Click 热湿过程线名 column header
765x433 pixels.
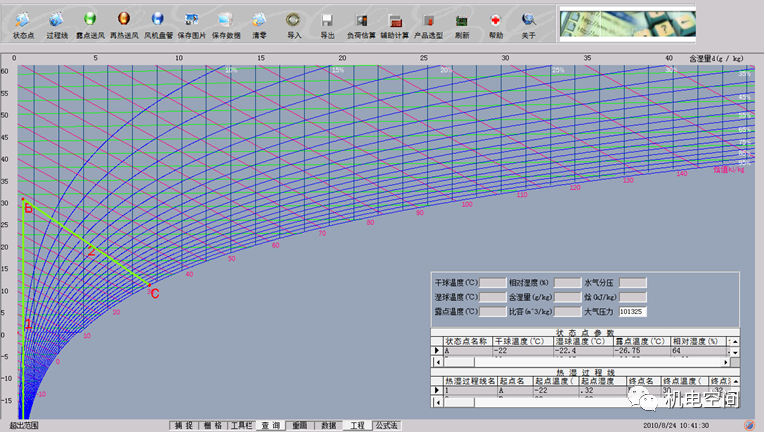(x=470, y=381)
